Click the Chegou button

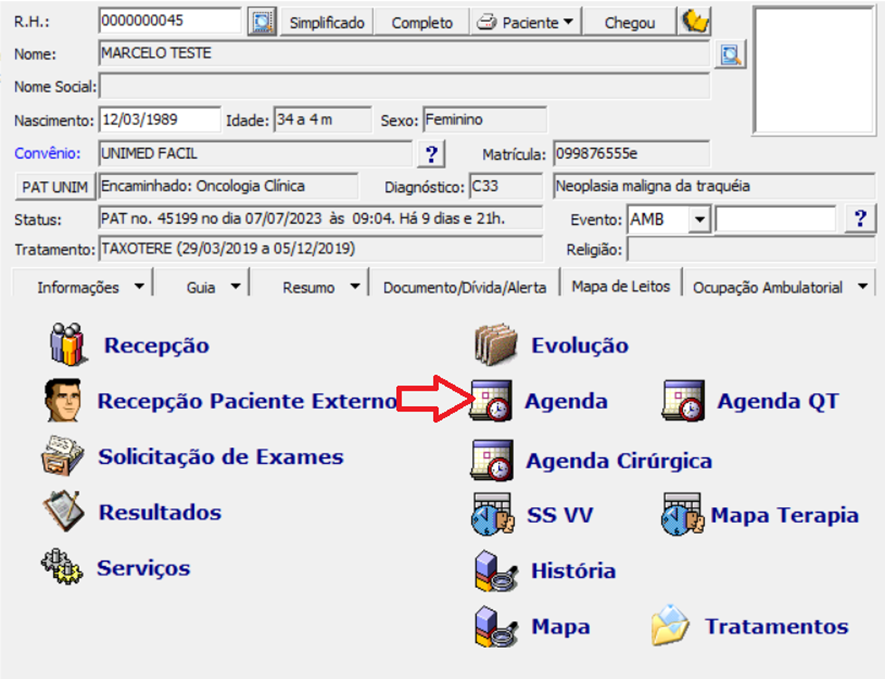click(x=630, y=23)
